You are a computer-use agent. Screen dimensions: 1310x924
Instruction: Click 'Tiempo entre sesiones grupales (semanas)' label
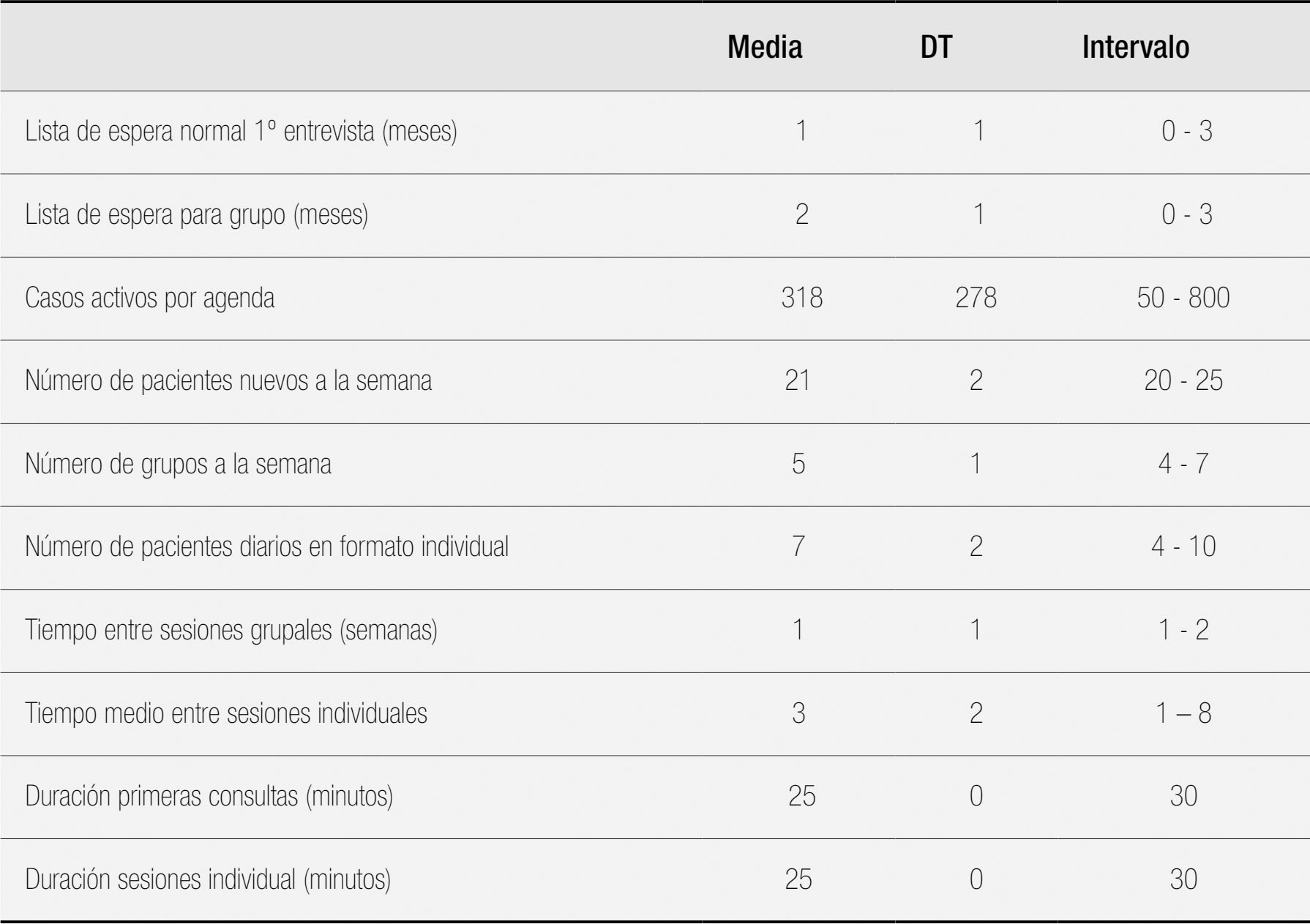[x=231, y=631]
